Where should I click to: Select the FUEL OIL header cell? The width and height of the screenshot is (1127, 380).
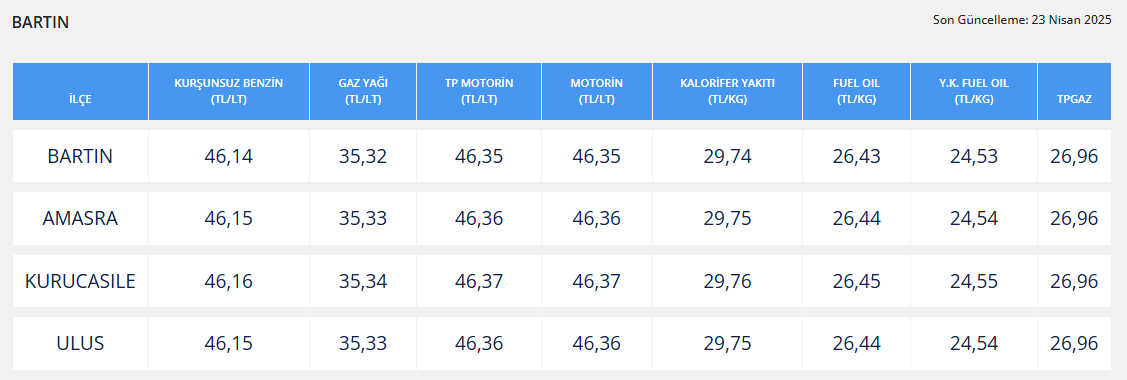[856, 91]
